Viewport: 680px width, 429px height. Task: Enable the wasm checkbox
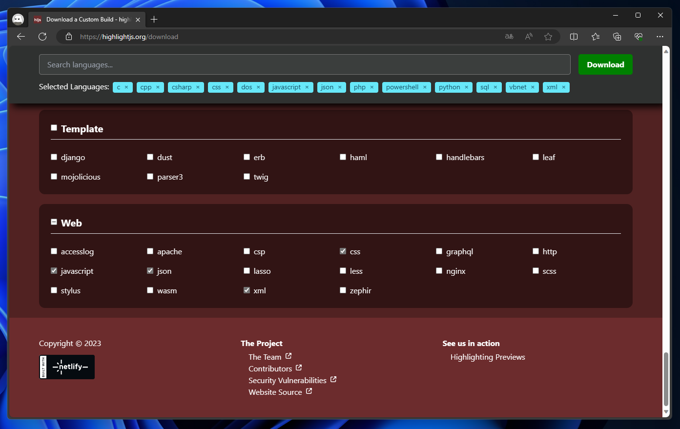(x=150, y=290)
